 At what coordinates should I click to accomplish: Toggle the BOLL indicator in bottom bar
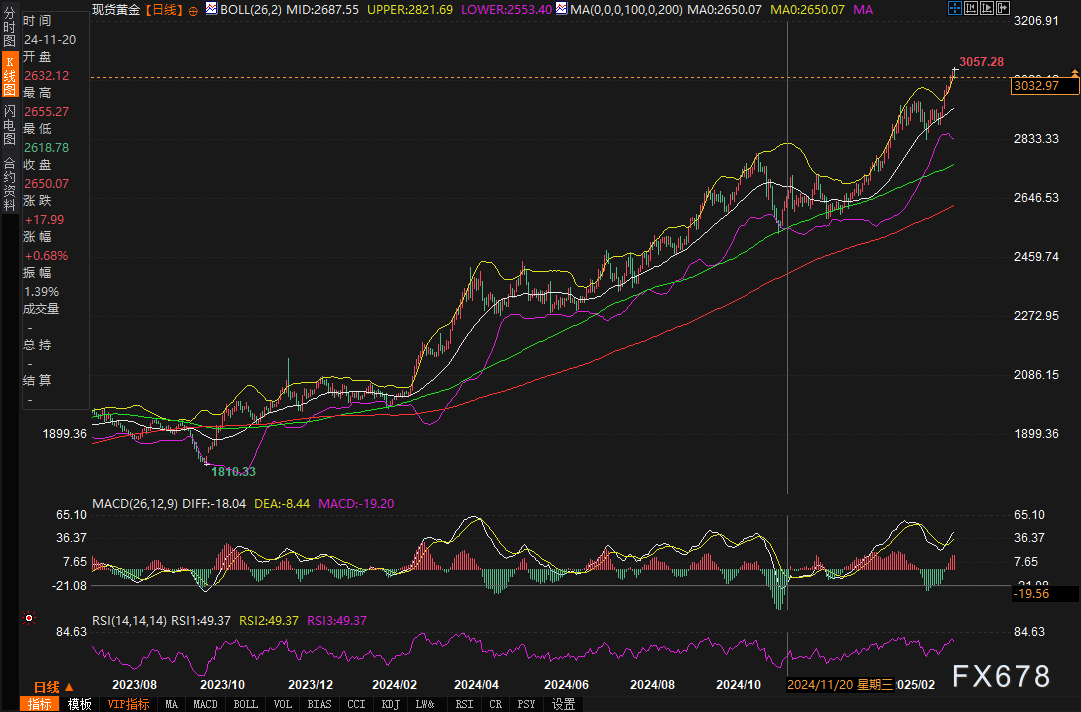coord(245,704)
